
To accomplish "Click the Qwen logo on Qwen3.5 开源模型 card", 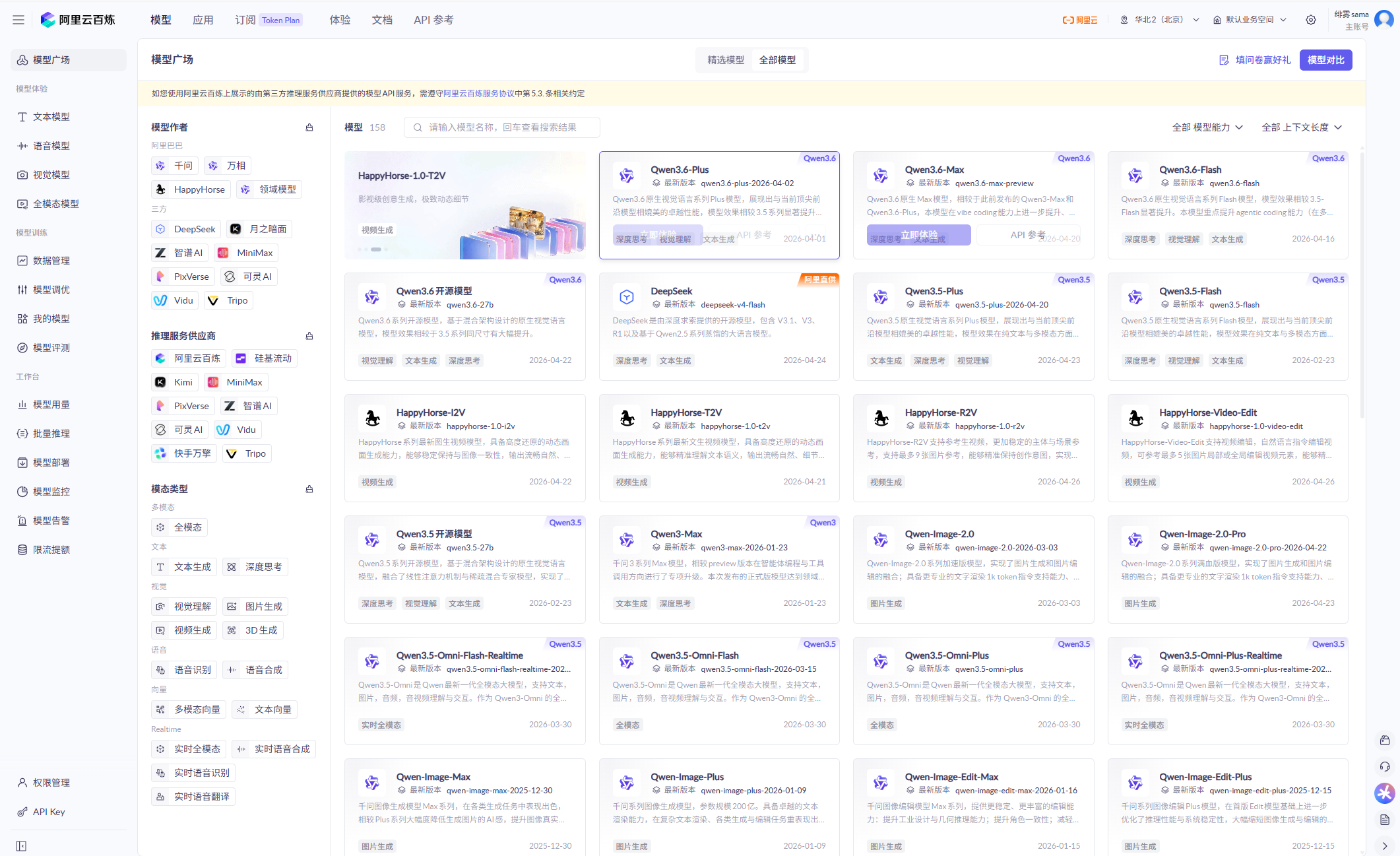I will point(372,540).
